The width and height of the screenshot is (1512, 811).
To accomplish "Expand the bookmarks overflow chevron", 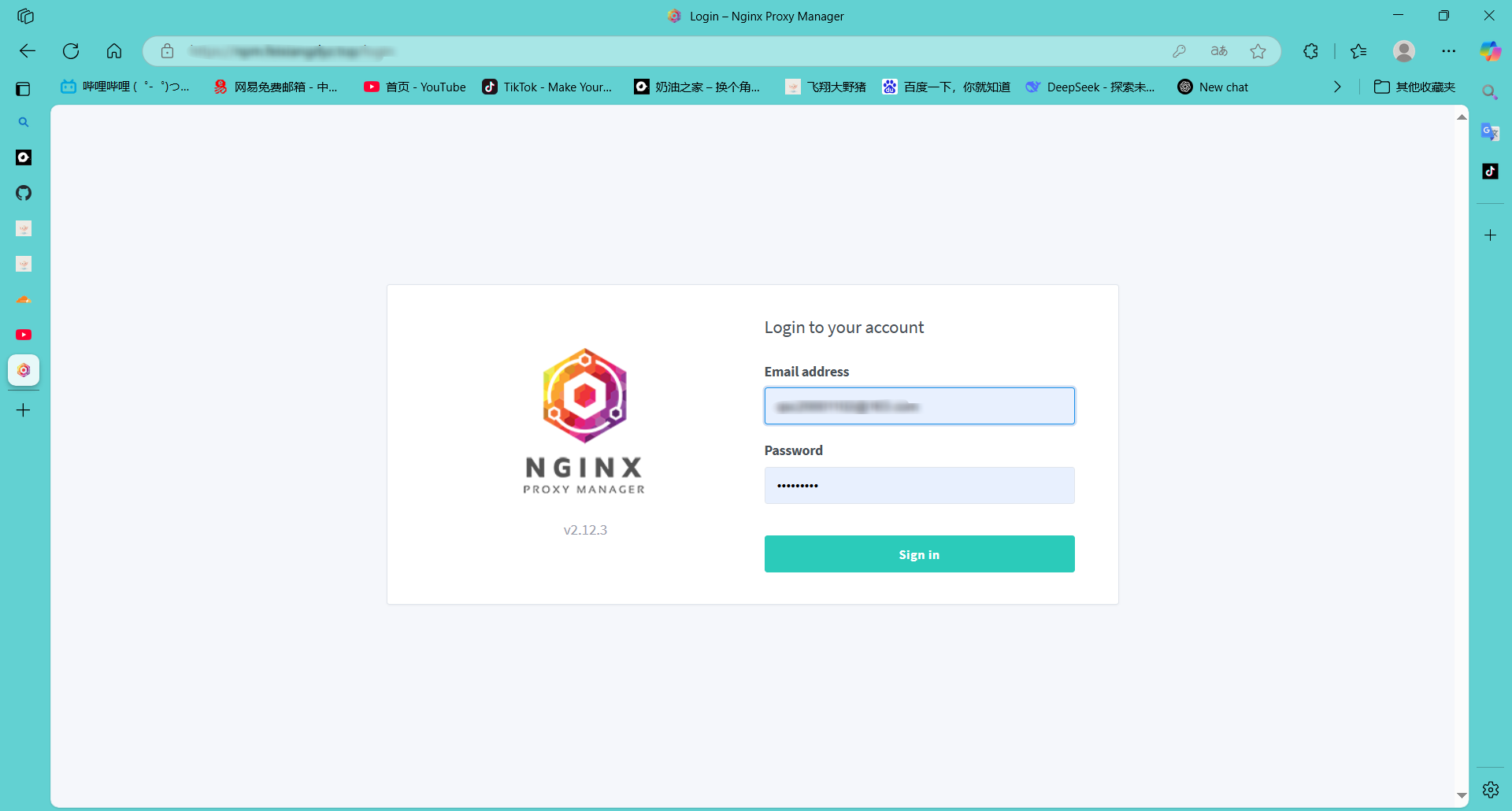I will (x=1337, y=87).
